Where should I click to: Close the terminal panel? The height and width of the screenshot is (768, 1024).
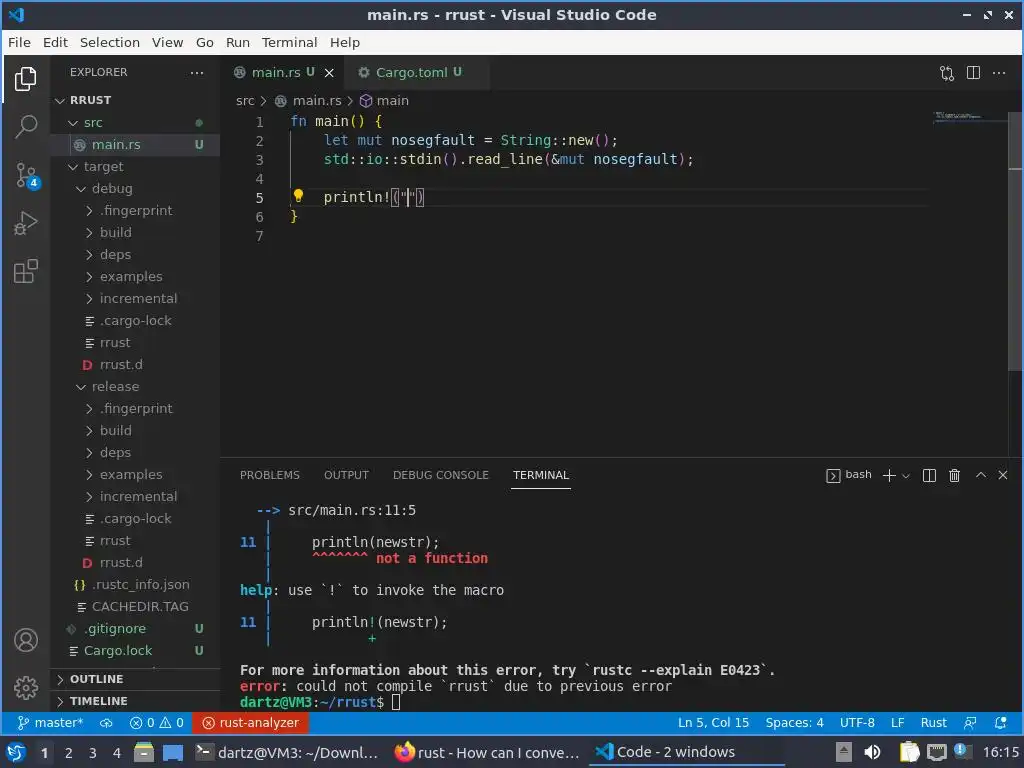(1003, 475)
